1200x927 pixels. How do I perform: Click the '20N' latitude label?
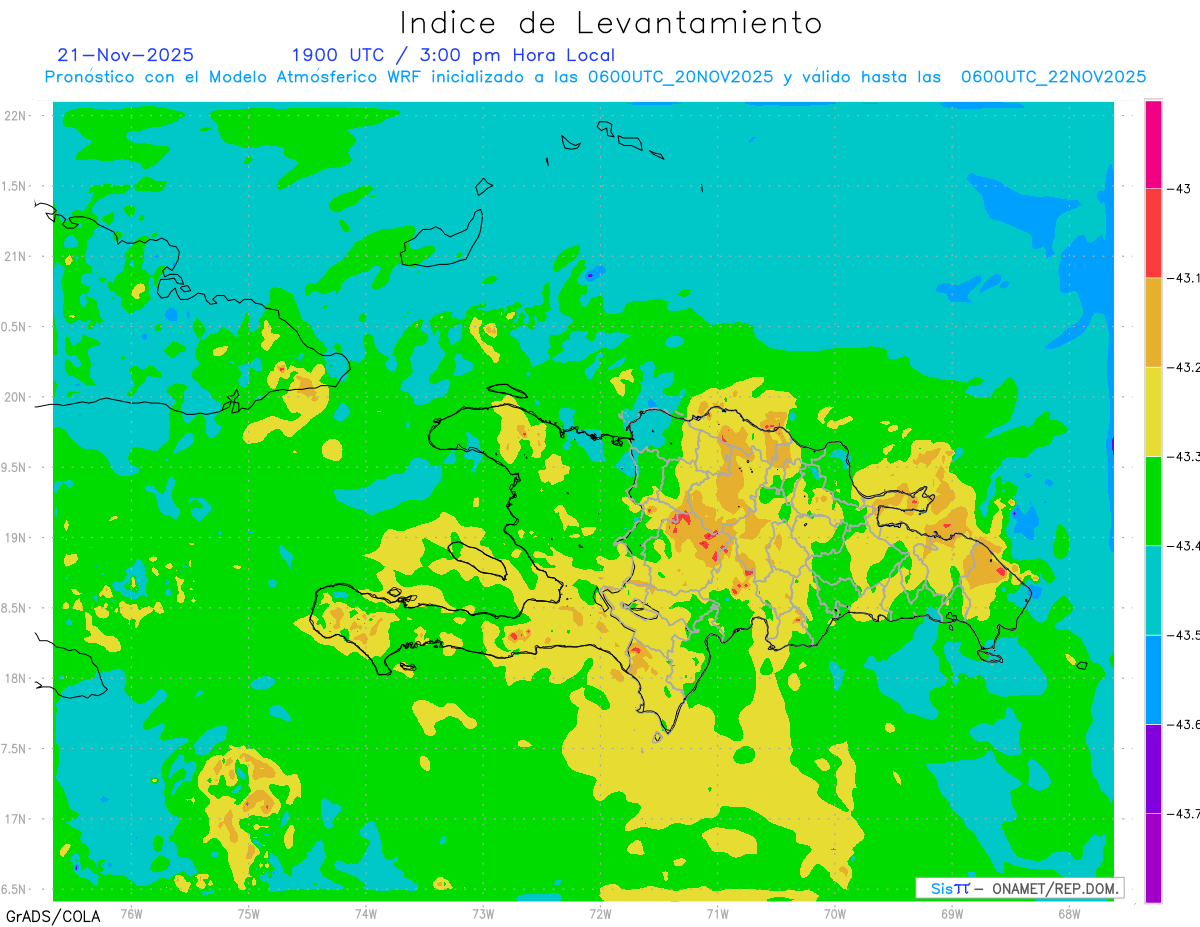pyautogui.click(x=15, y=397)
